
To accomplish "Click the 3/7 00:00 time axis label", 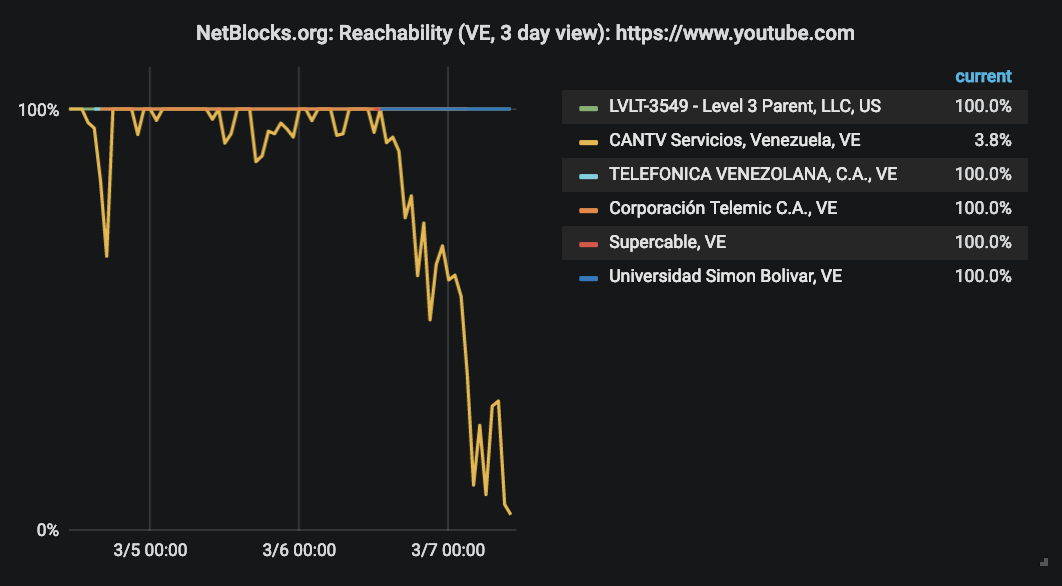I will pyautogui.click(x=448, y=549).
